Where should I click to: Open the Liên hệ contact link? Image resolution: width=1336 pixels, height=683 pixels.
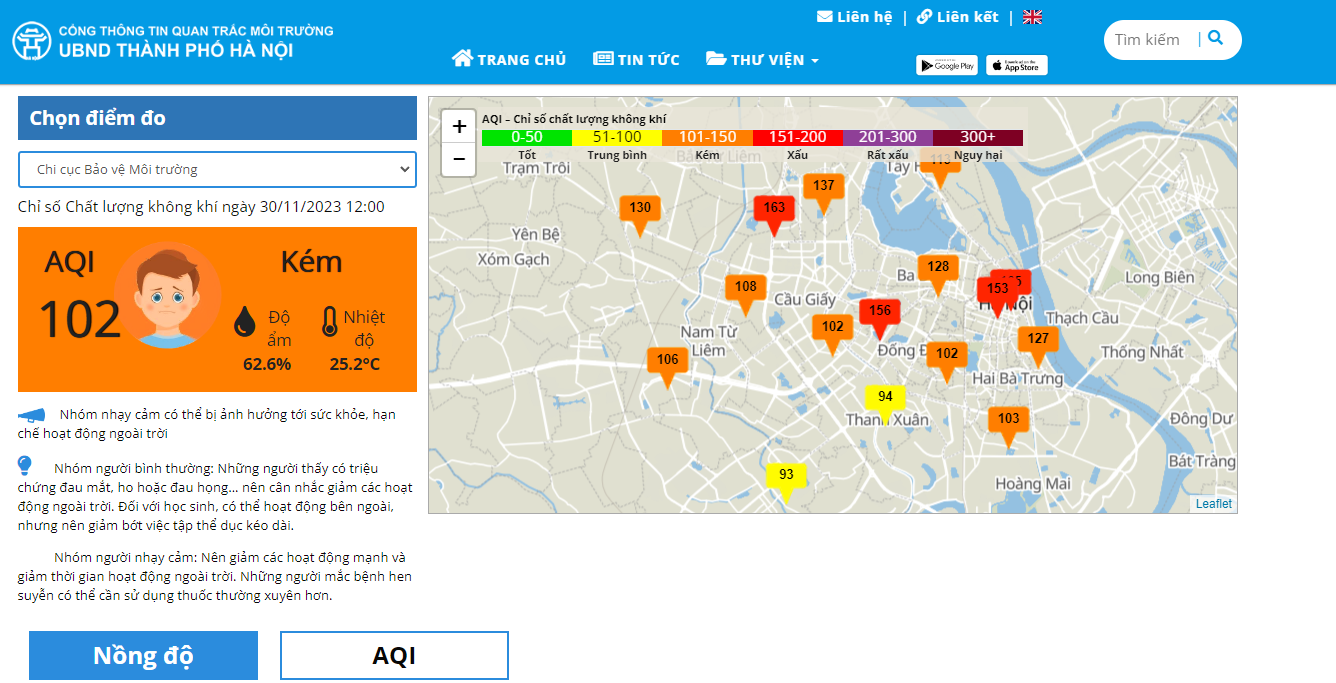[x=854, y=17]
